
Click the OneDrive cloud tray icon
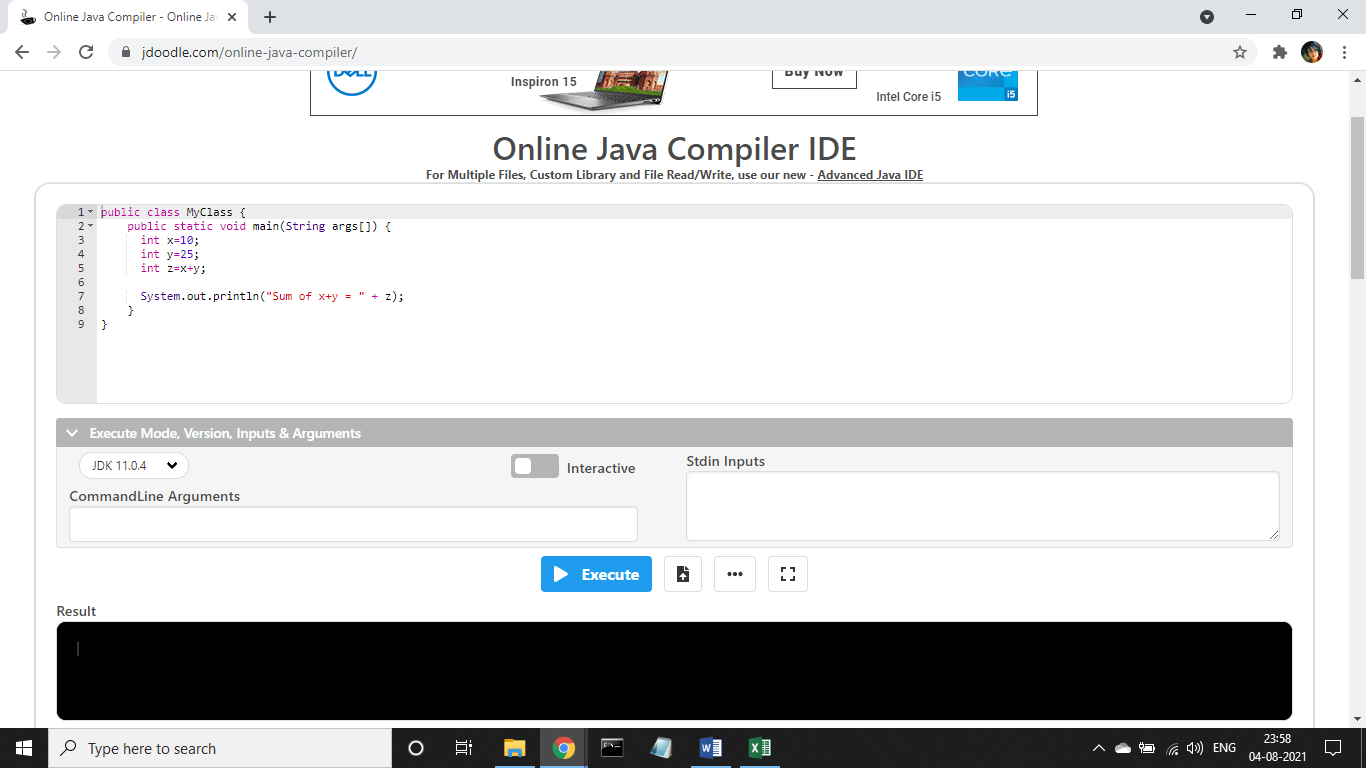[x=1123, y=748]
